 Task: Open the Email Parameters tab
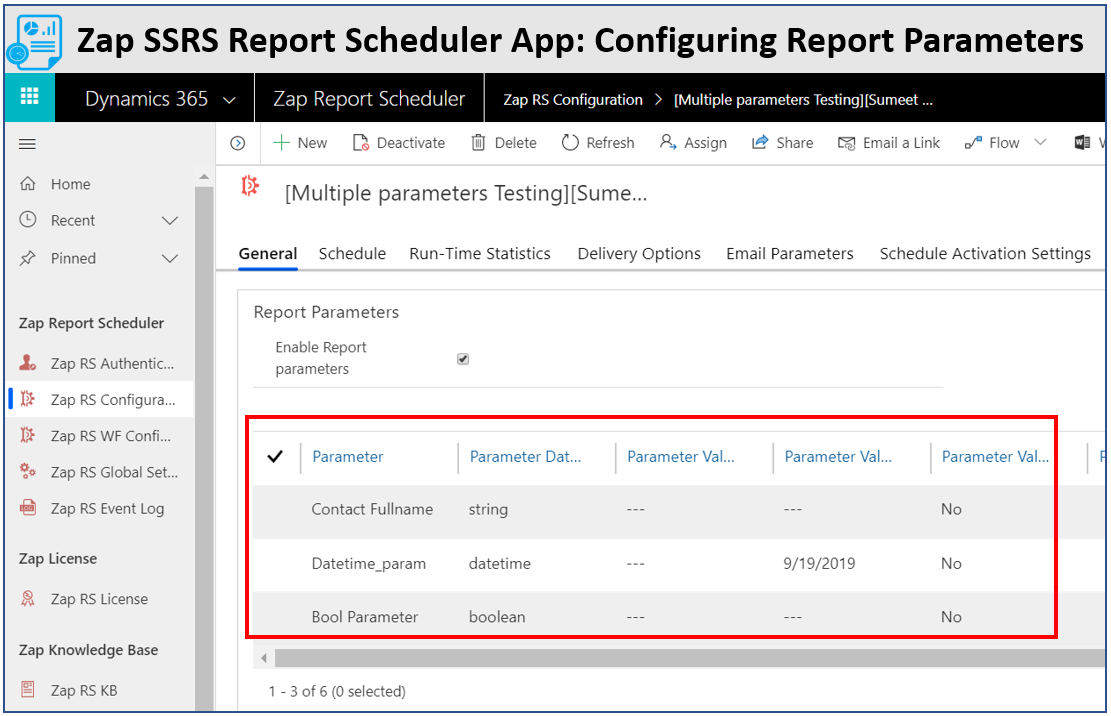(789, 254)
